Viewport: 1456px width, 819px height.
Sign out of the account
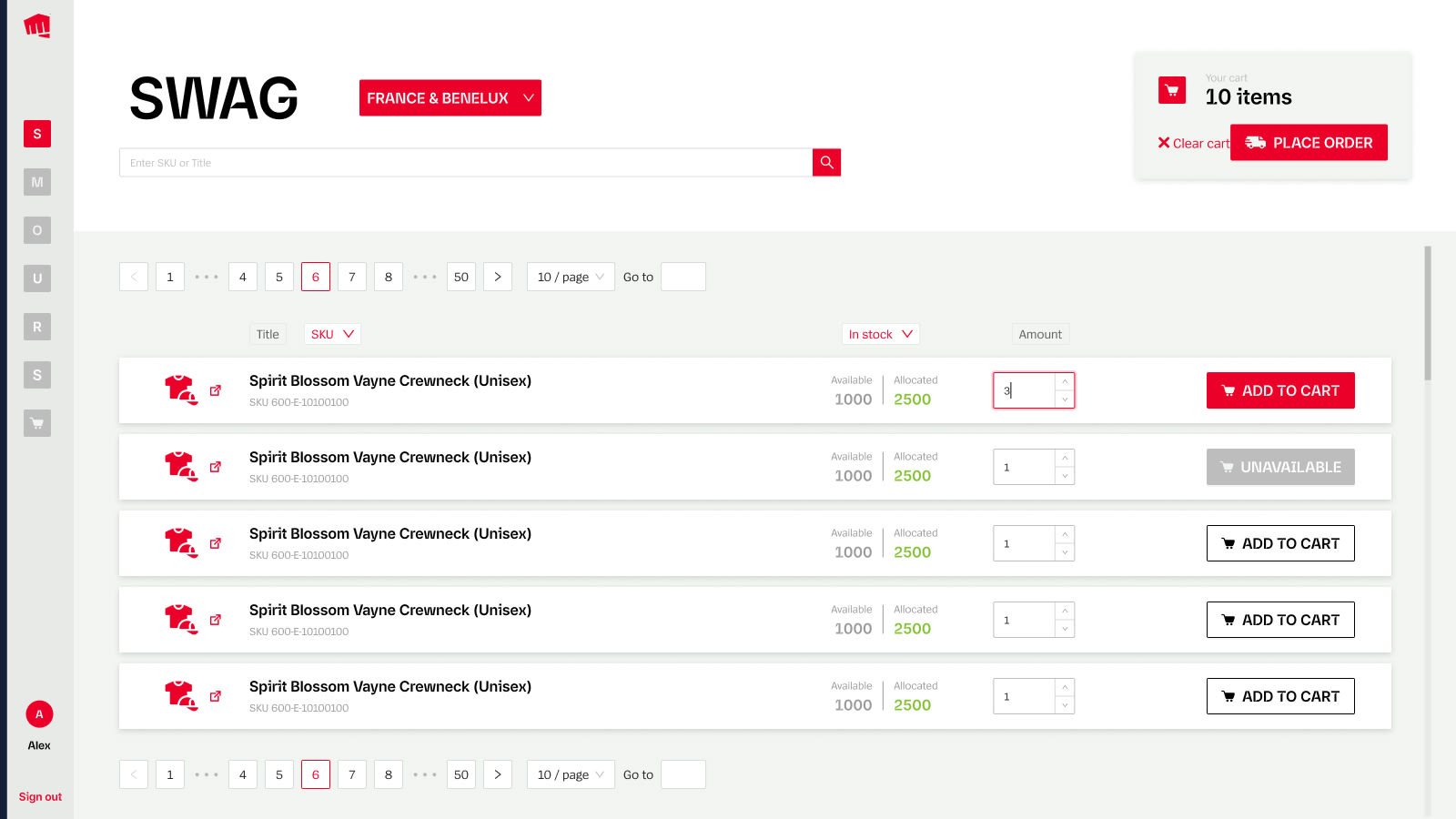(x=40, y=796)
